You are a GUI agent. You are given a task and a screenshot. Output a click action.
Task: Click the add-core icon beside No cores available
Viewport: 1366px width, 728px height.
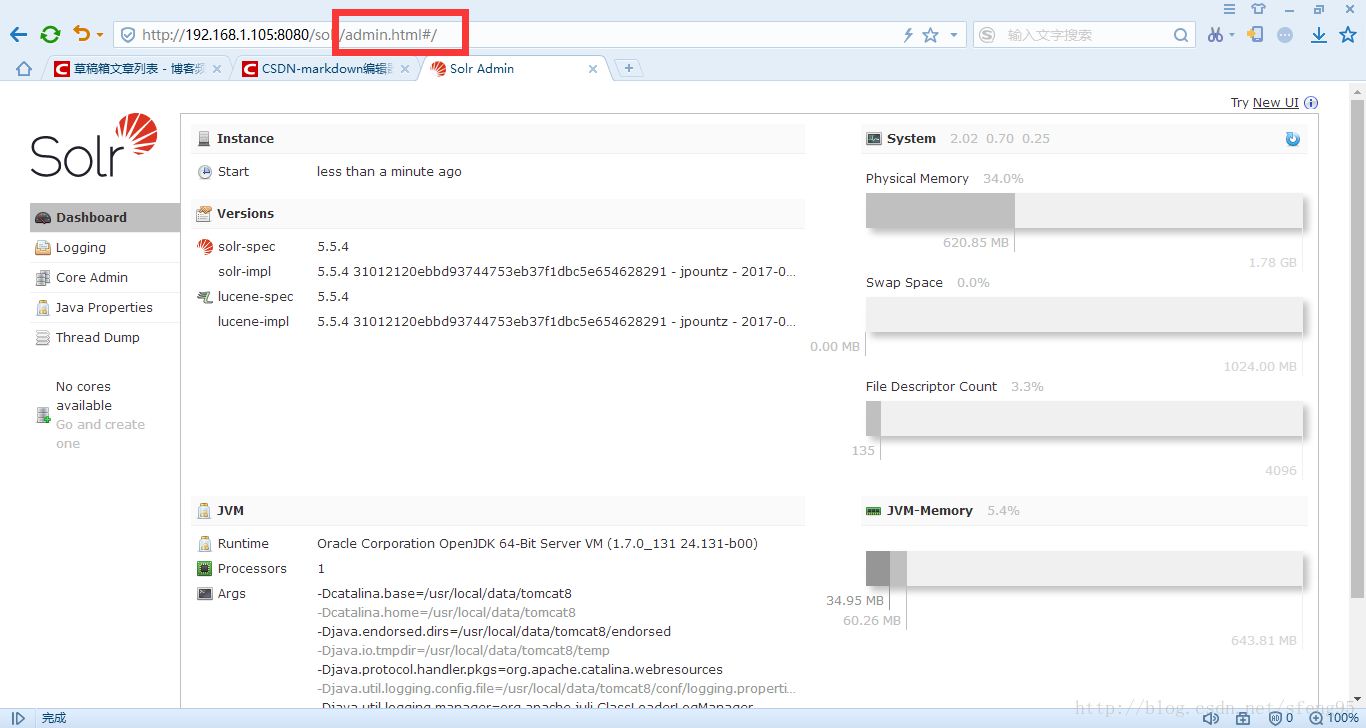tap(43, 415)
